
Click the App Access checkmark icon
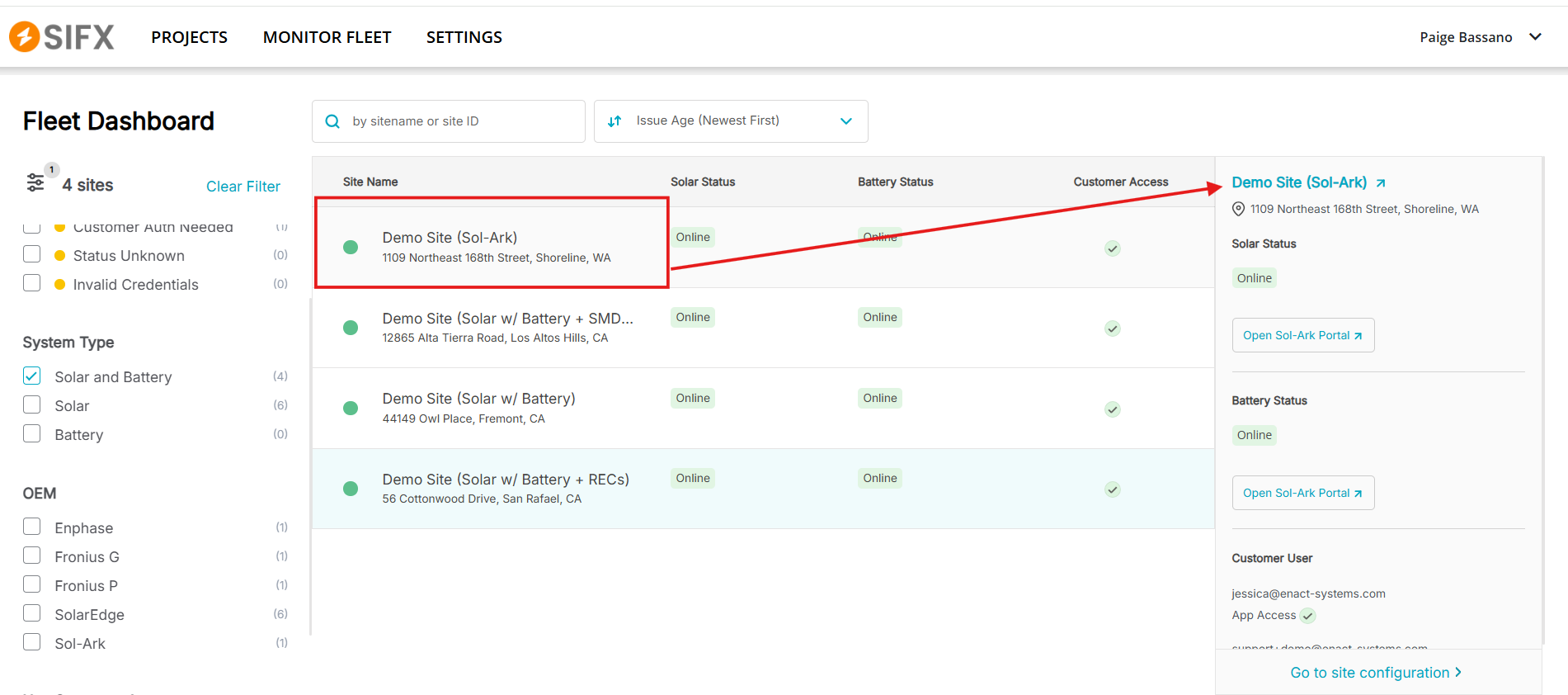pyautogui.click(x=1307, y=616)
